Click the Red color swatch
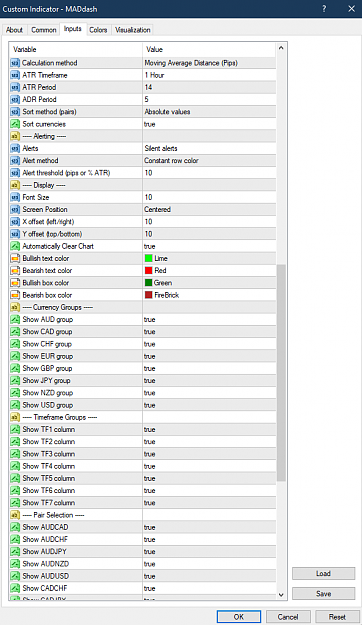This screenshot has height=625, width=362. [149, 271]
